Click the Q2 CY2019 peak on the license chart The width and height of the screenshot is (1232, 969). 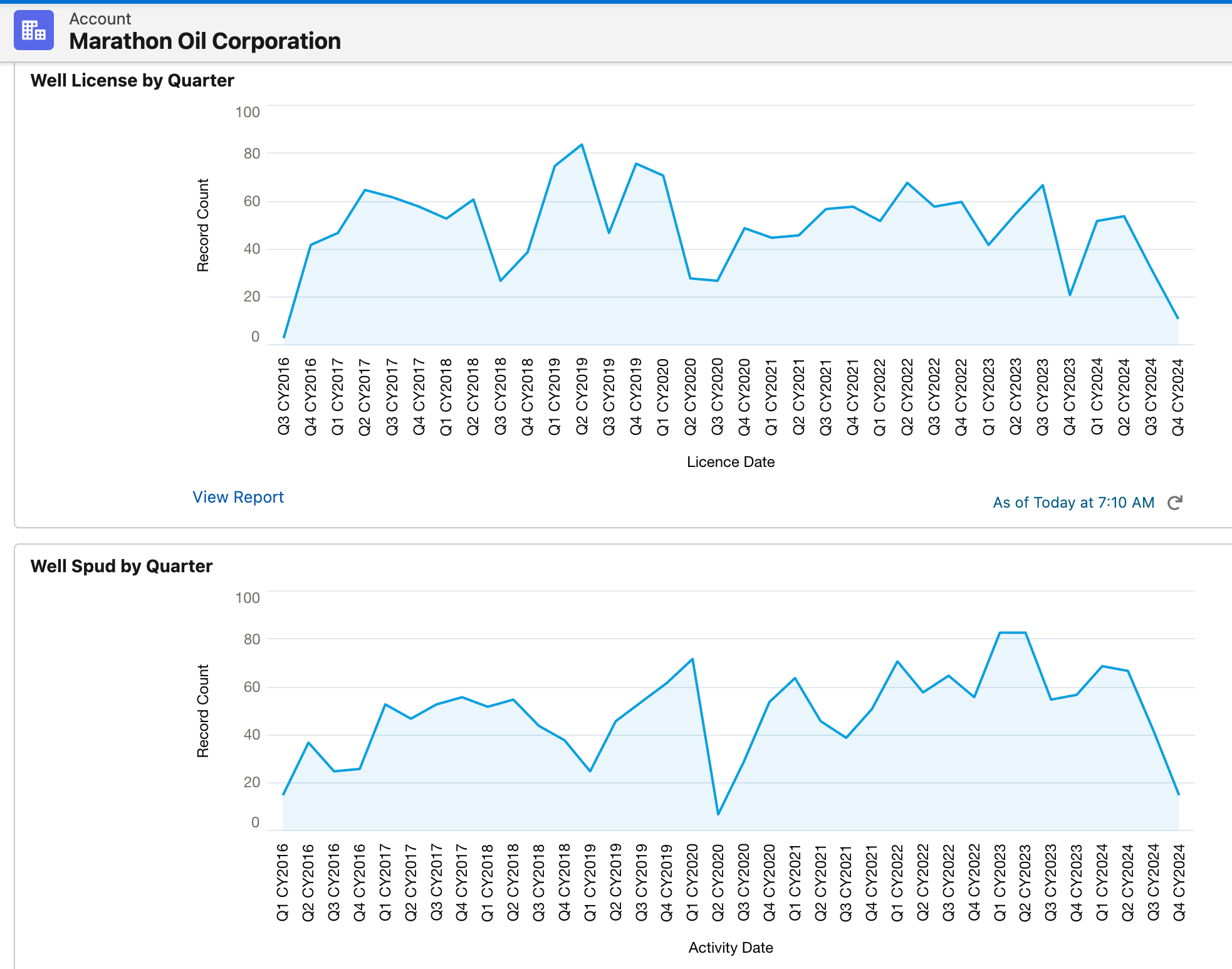click(582, 144)
